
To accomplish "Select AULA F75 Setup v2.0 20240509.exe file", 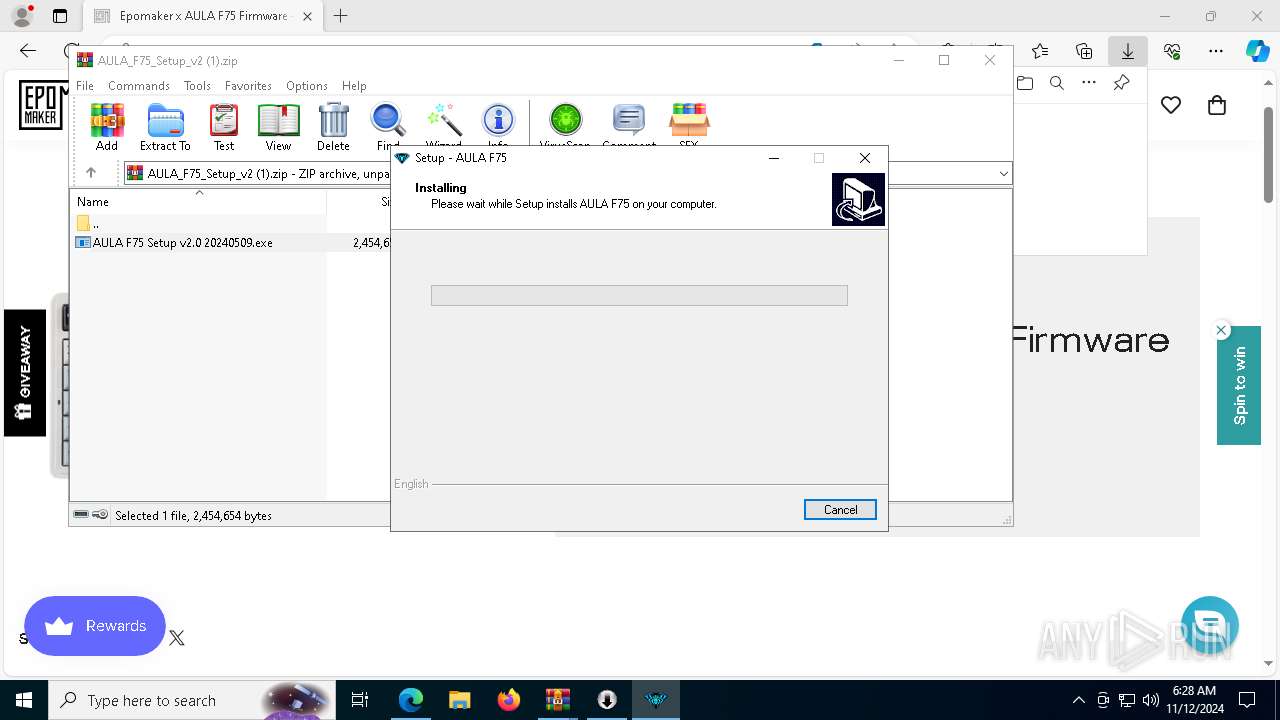I will (183, 243).
